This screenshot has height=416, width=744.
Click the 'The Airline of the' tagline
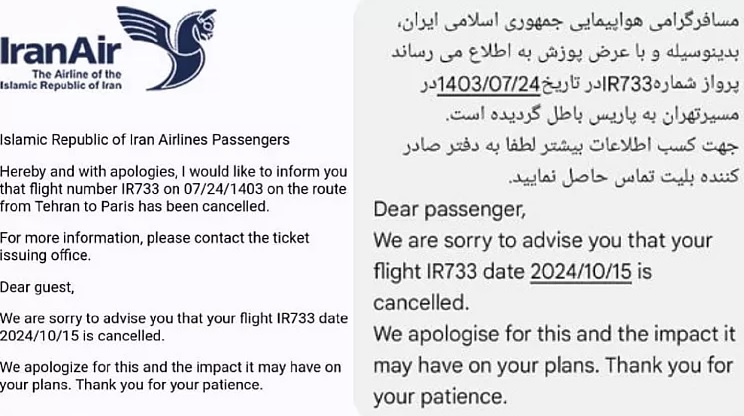pos(76,75)
